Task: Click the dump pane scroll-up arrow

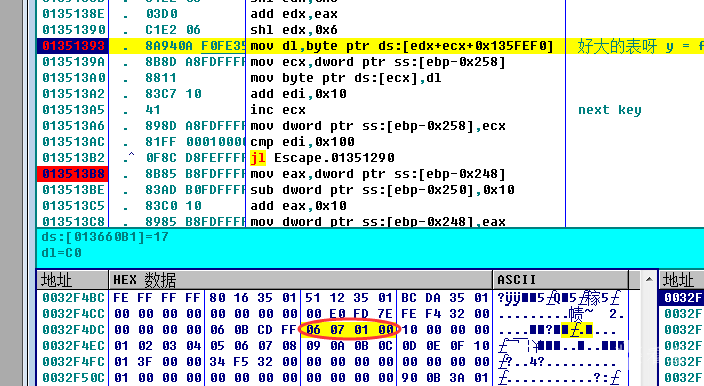Action: click(649, 280)
